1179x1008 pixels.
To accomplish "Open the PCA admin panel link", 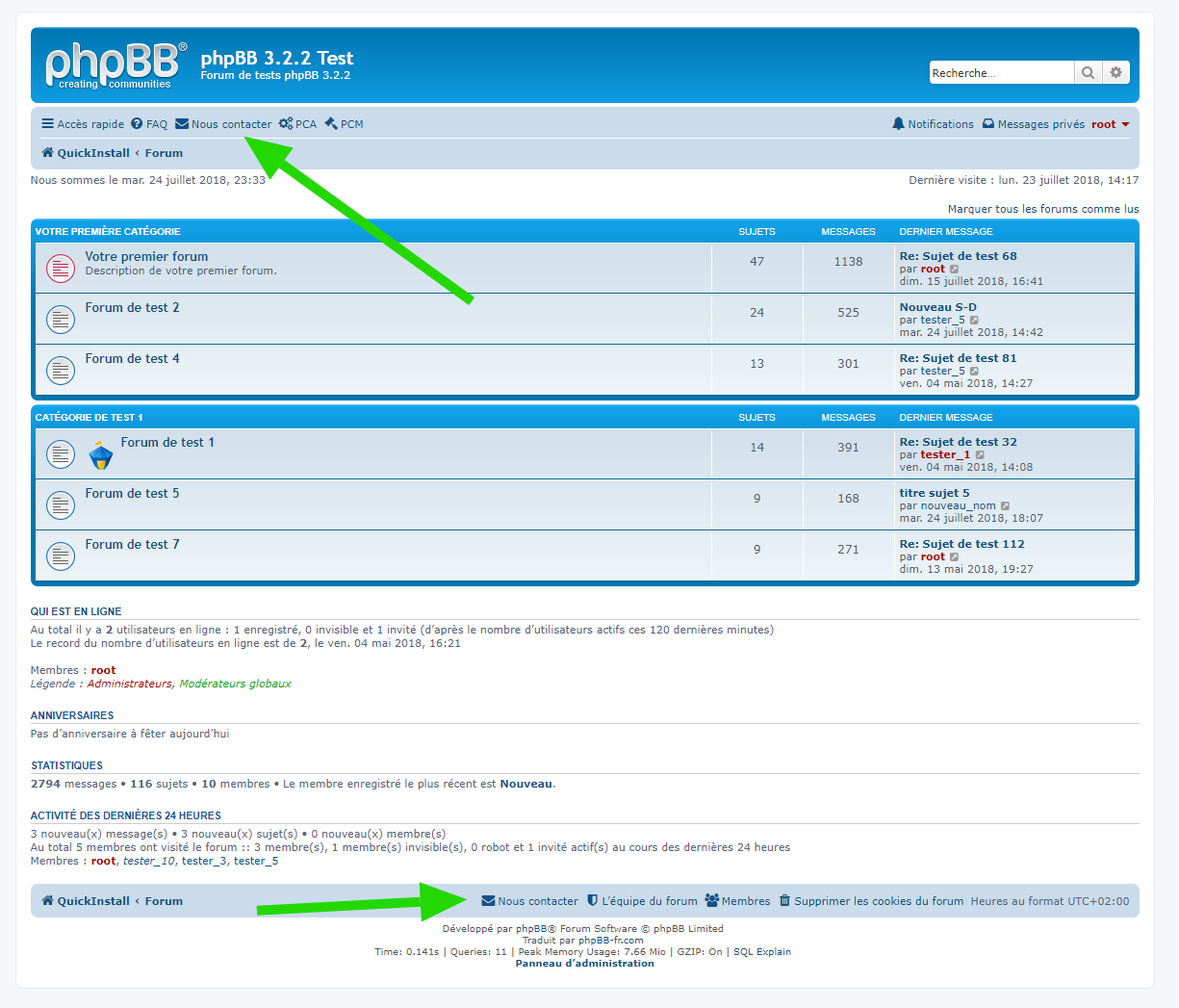I will coord(297,124).
